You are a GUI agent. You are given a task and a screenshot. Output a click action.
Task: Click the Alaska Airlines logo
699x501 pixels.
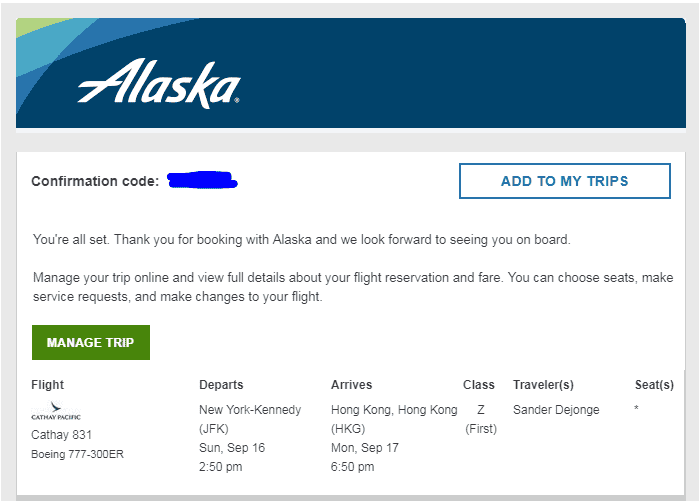tap(158, 82)
